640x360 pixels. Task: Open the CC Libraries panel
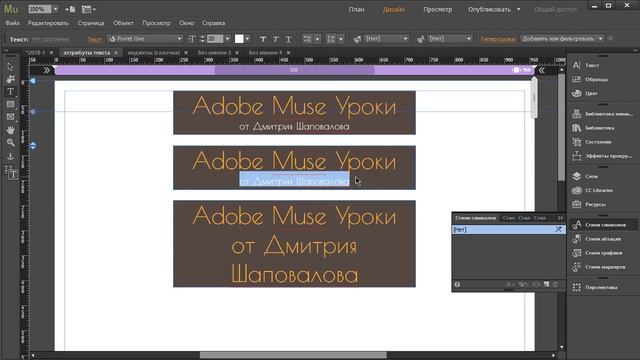coord(592,190)
